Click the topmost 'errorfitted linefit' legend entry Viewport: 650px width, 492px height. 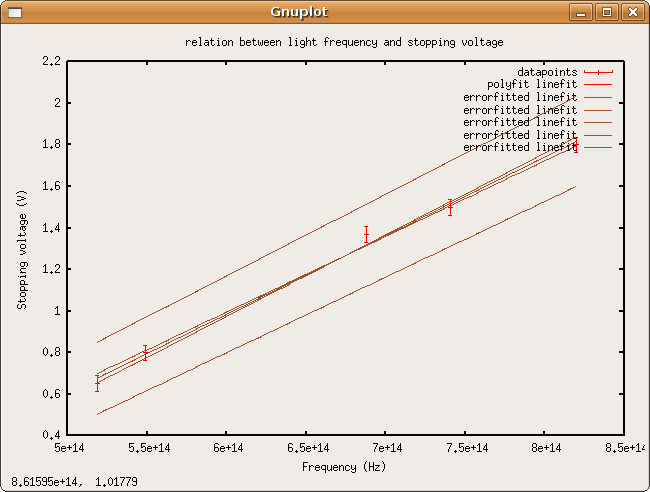click(x=520, y=97)
